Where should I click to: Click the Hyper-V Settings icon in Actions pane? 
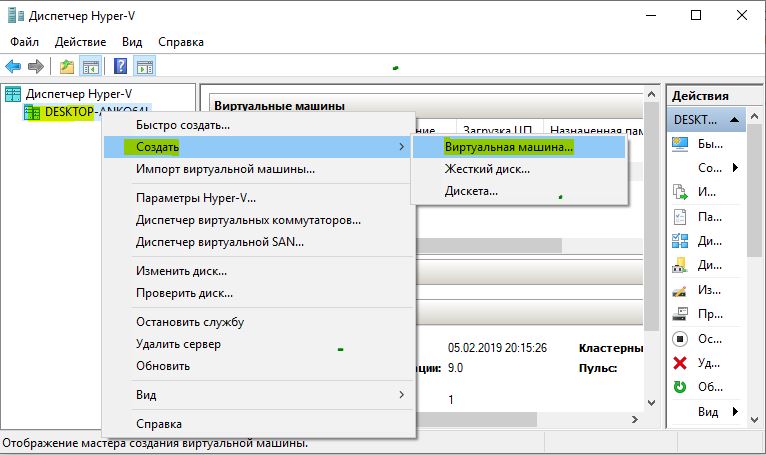pos(680,216)
